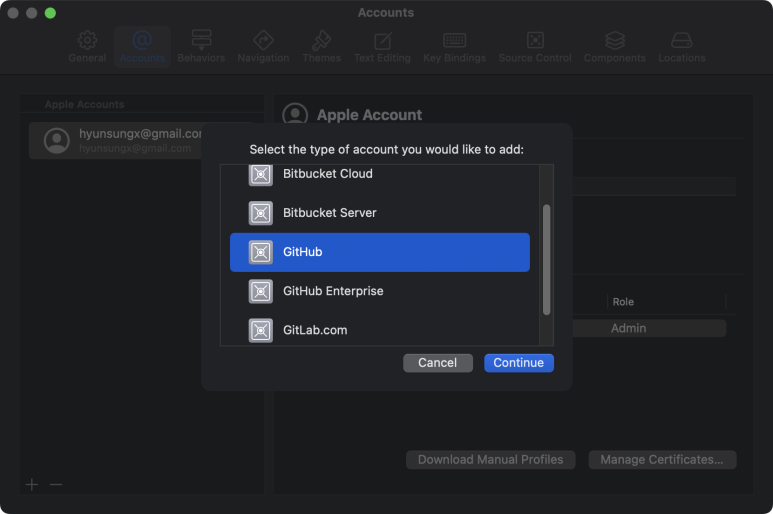
Task: Click the plus add account button
Action: point(32,484)
